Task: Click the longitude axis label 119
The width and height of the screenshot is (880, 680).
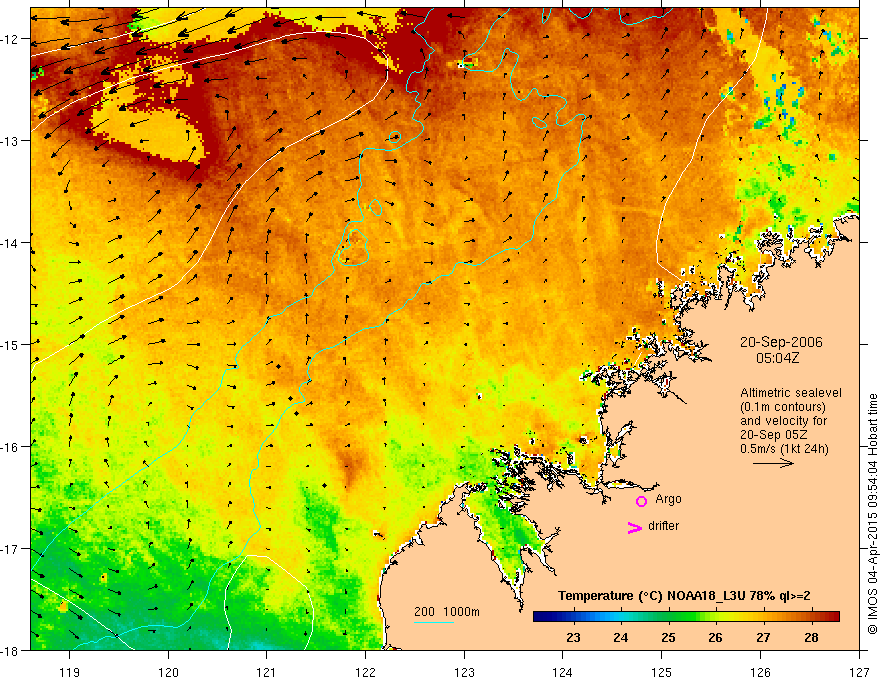Action: (70, 672)
